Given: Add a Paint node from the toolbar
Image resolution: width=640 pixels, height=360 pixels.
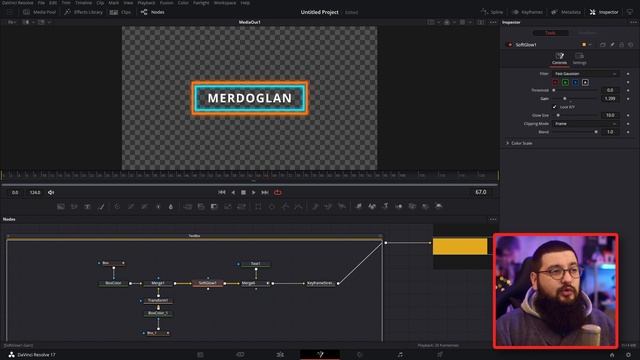Looking at the screenshot, I should 101,207.
